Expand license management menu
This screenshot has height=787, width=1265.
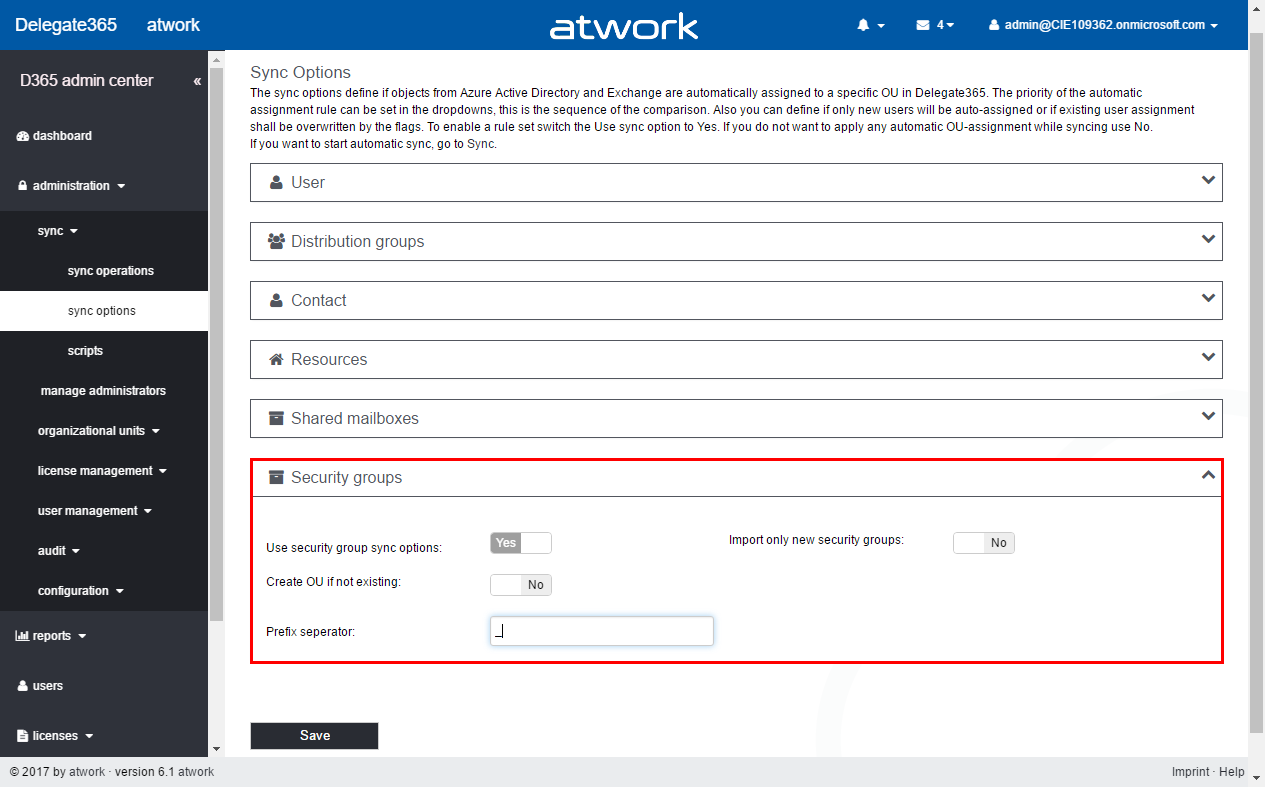[102, 471]
